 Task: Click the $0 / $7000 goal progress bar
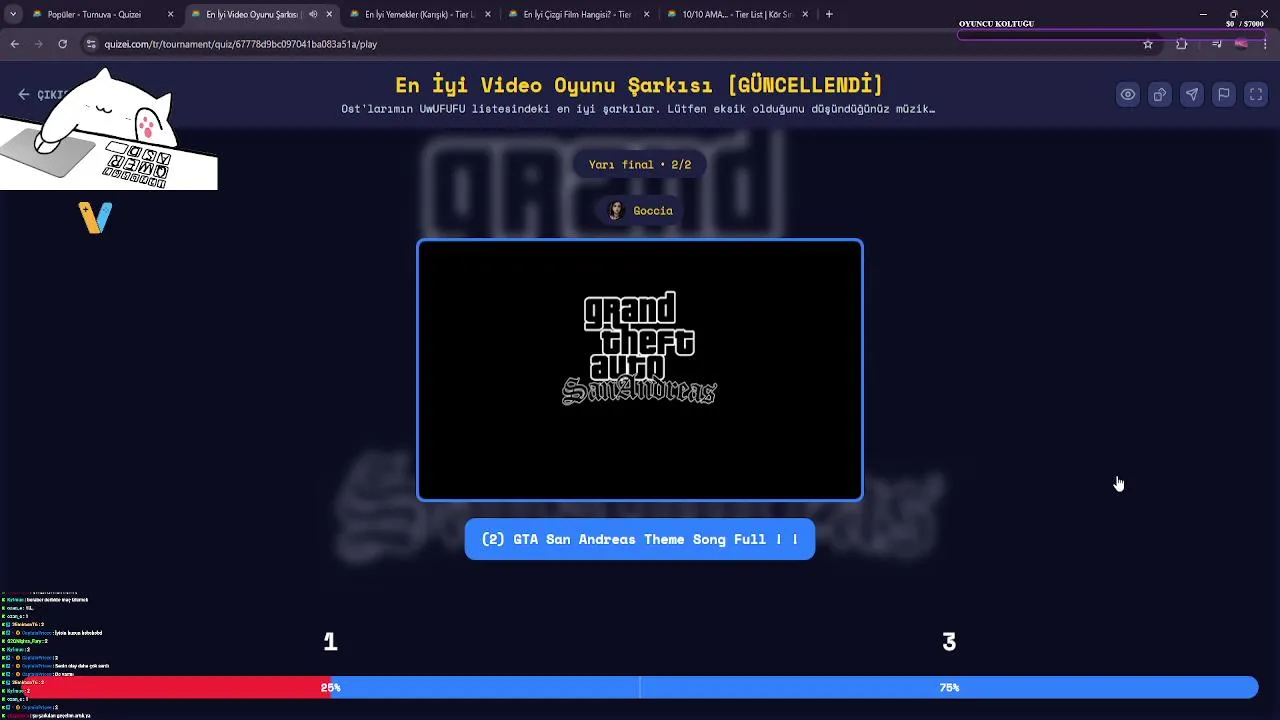tap(1112, 35)
